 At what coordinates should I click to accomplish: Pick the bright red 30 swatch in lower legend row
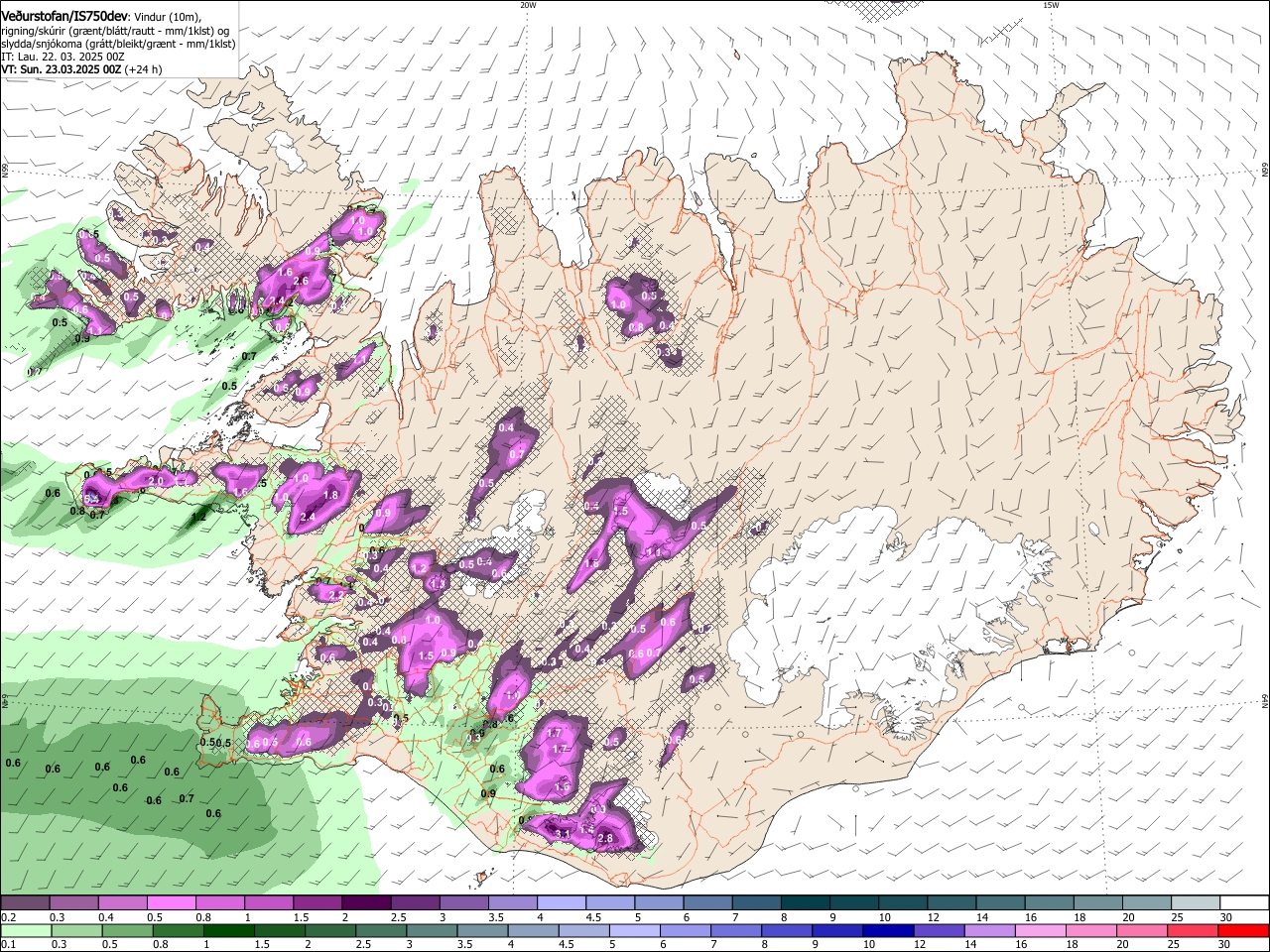coord(1243,930)
